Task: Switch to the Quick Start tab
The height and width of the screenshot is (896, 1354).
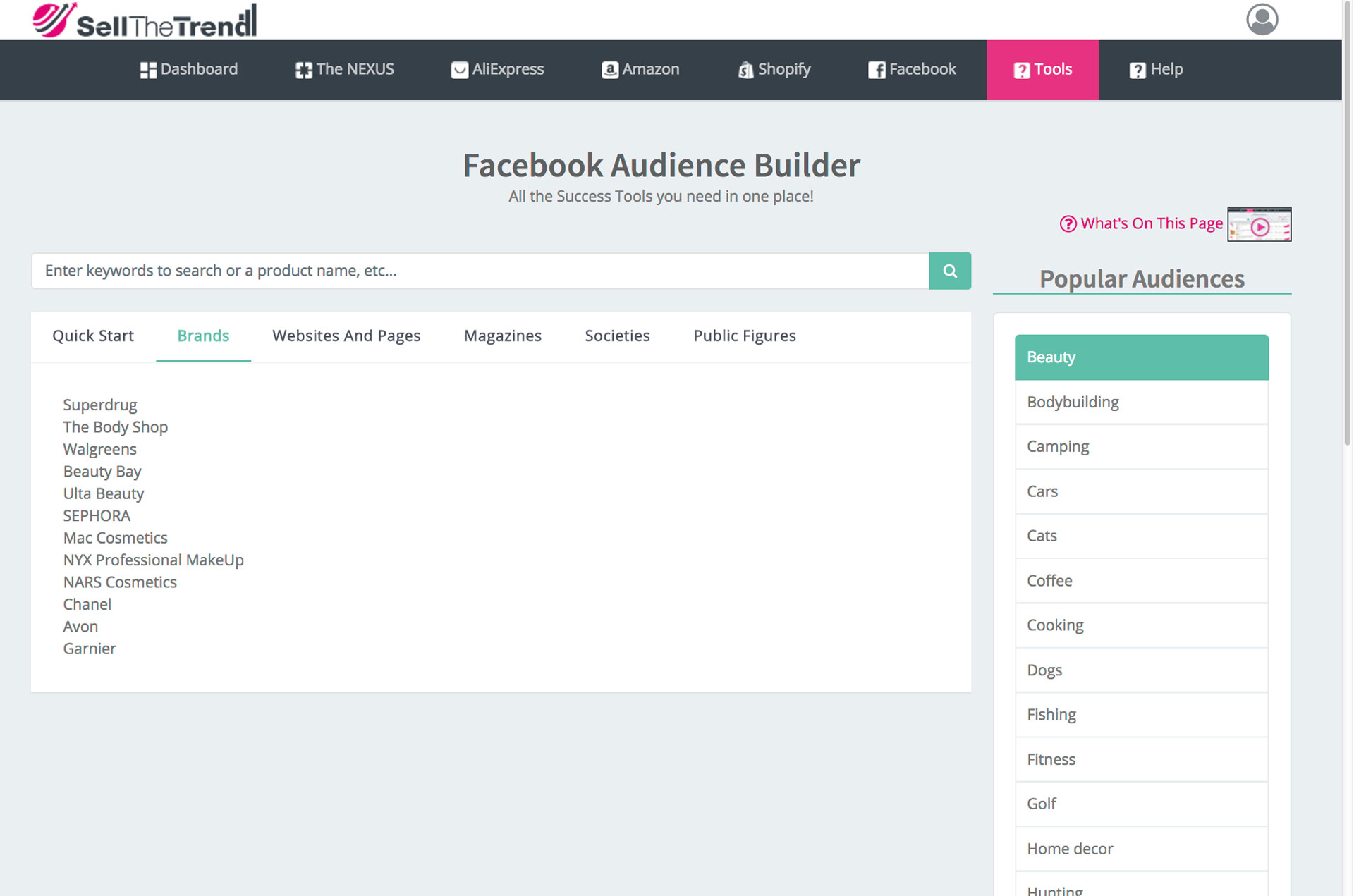Action: (93, 336)
